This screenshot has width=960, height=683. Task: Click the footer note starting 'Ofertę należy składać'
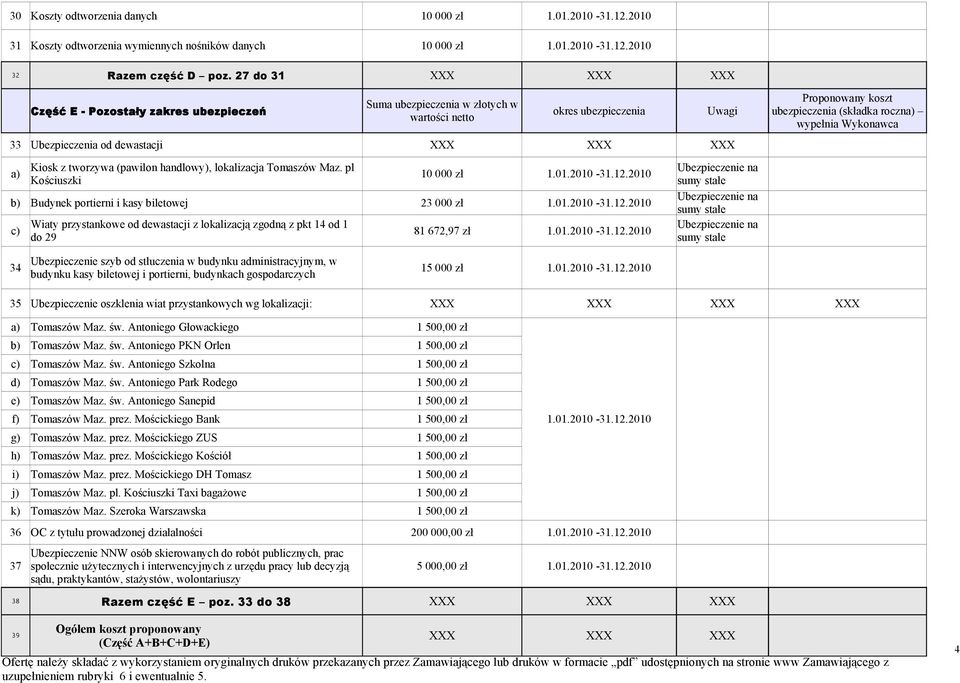[x=446, y=669]
